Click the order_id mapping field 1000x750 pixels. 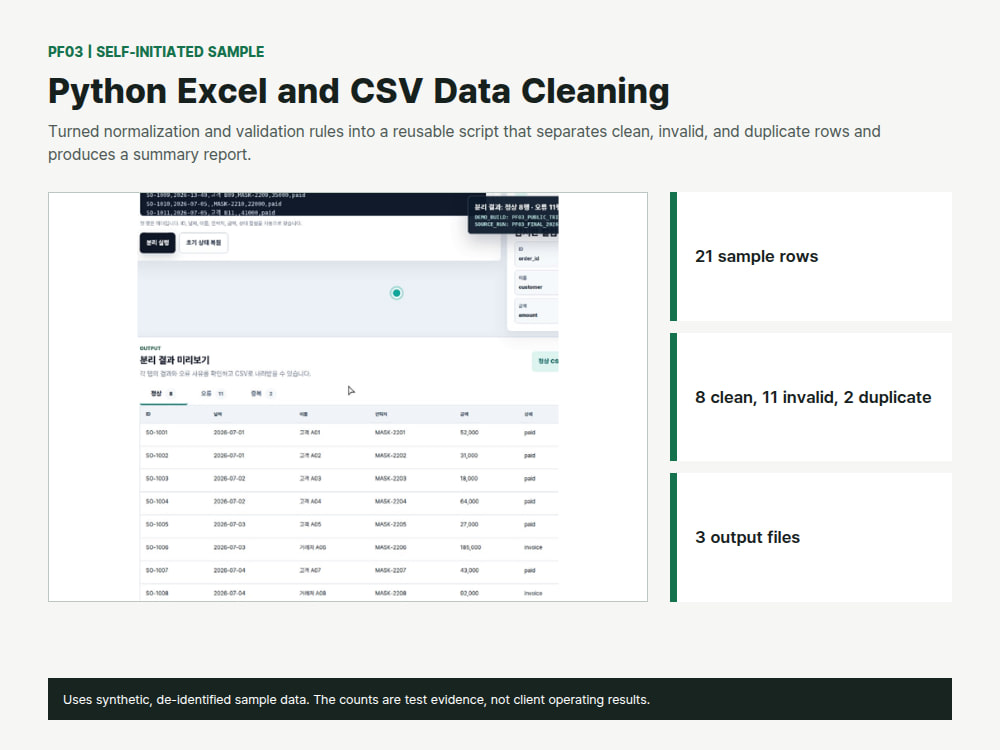[x=536, y=254]
